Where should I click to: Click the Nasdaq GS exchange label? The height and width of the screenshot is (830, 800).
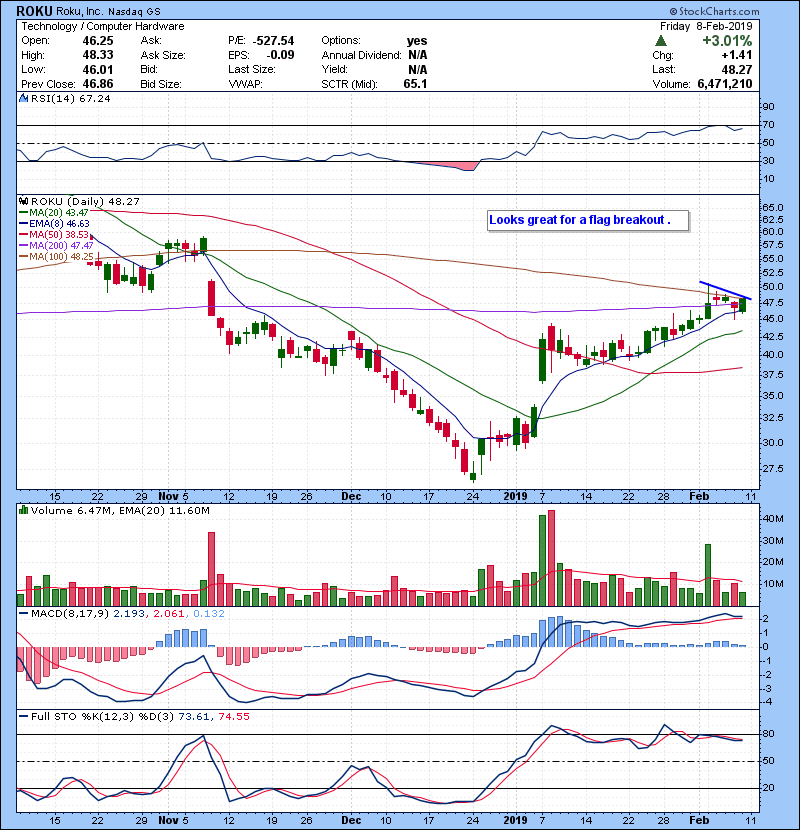134,12
